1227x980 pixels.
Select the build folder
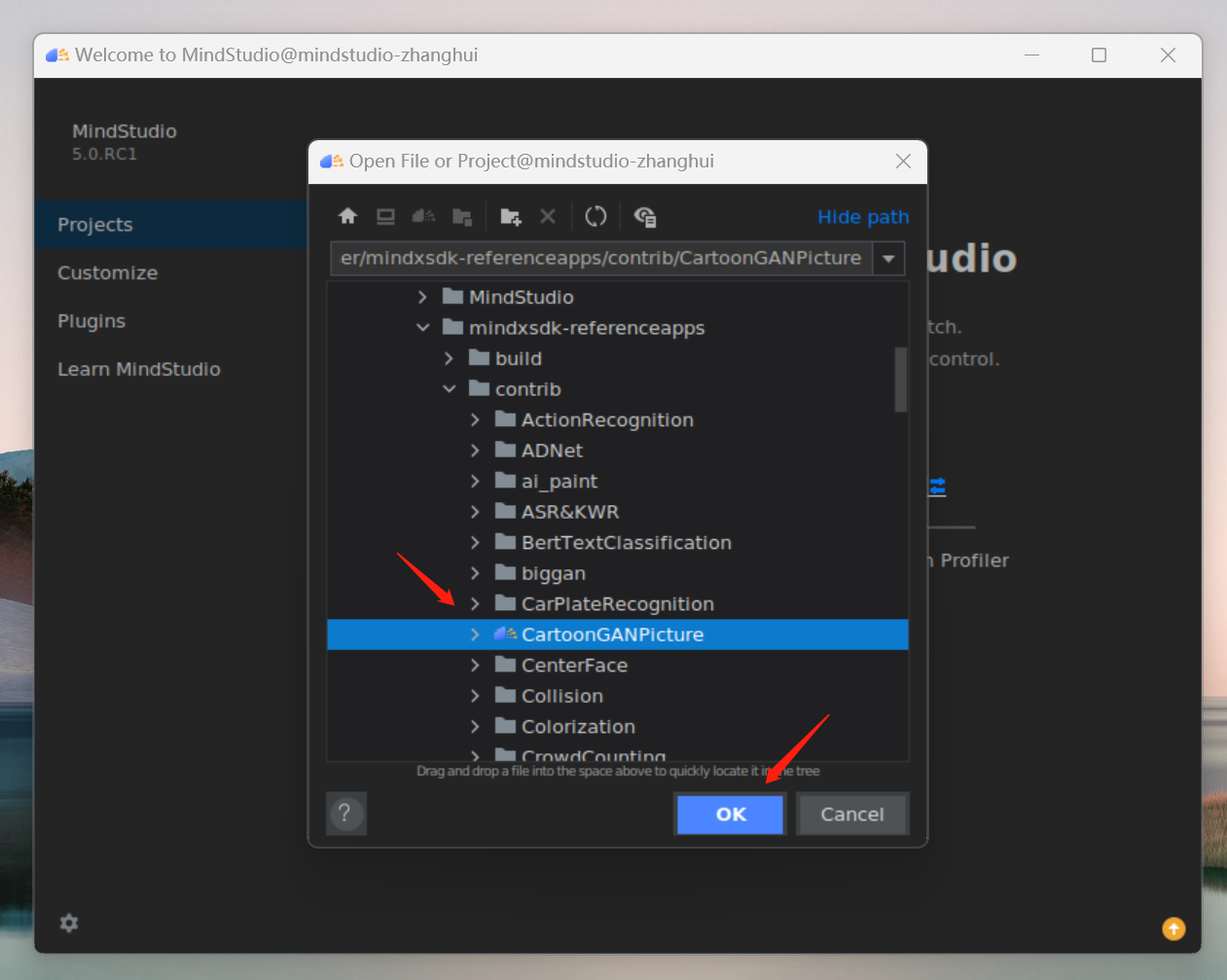(618, 358)
